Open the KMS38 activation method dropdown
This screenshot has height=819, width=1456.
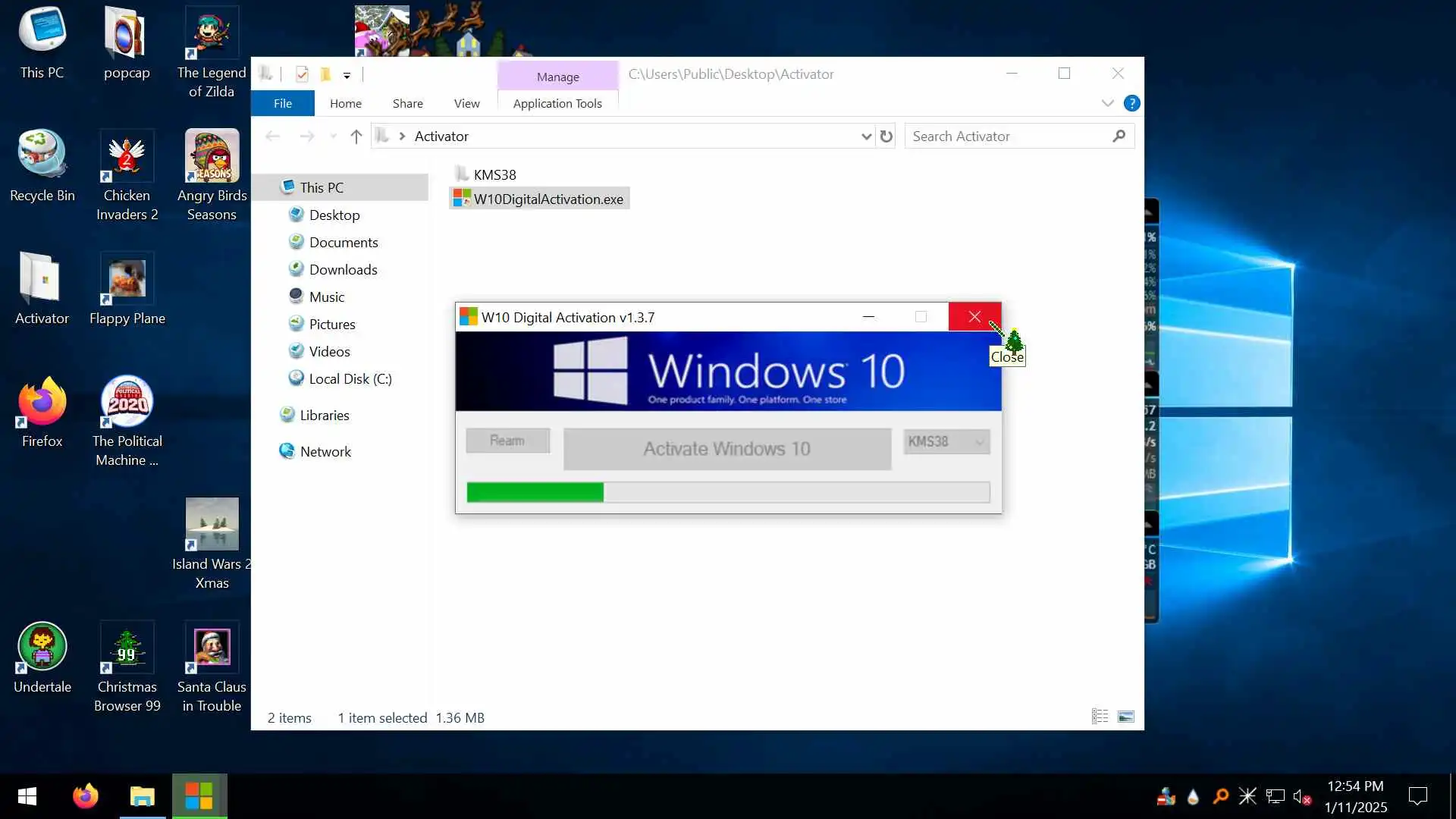[x=946, y=441]
